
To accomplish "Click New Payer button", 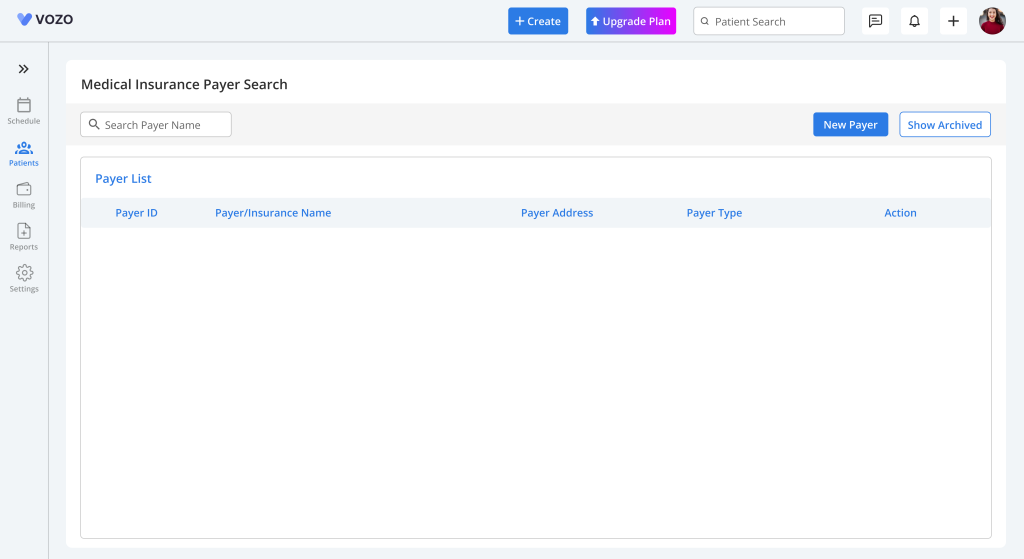I will tap(850, 125).
